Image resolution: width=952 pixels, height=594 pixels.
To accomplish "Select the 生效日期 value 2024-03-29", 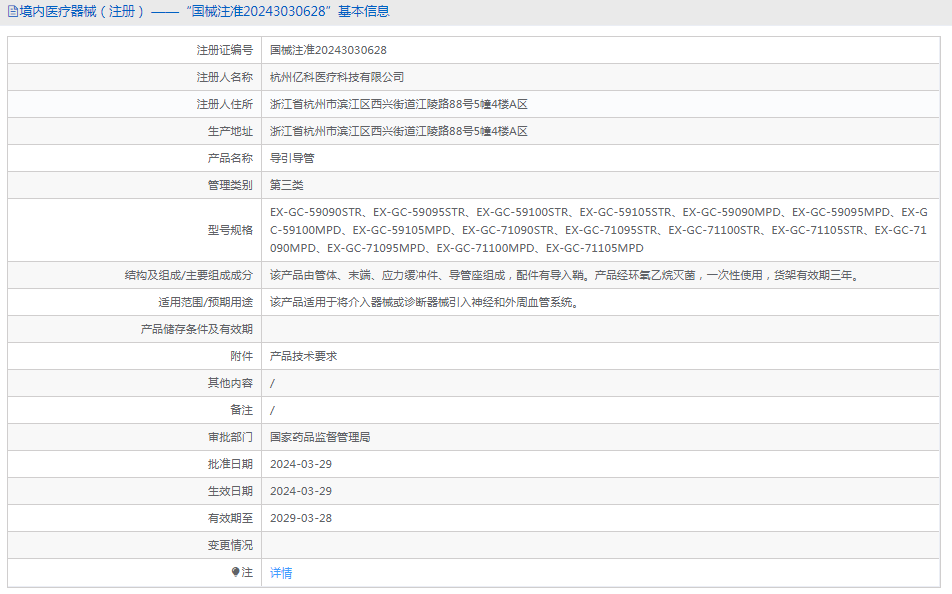I will [x=301, y=491].
